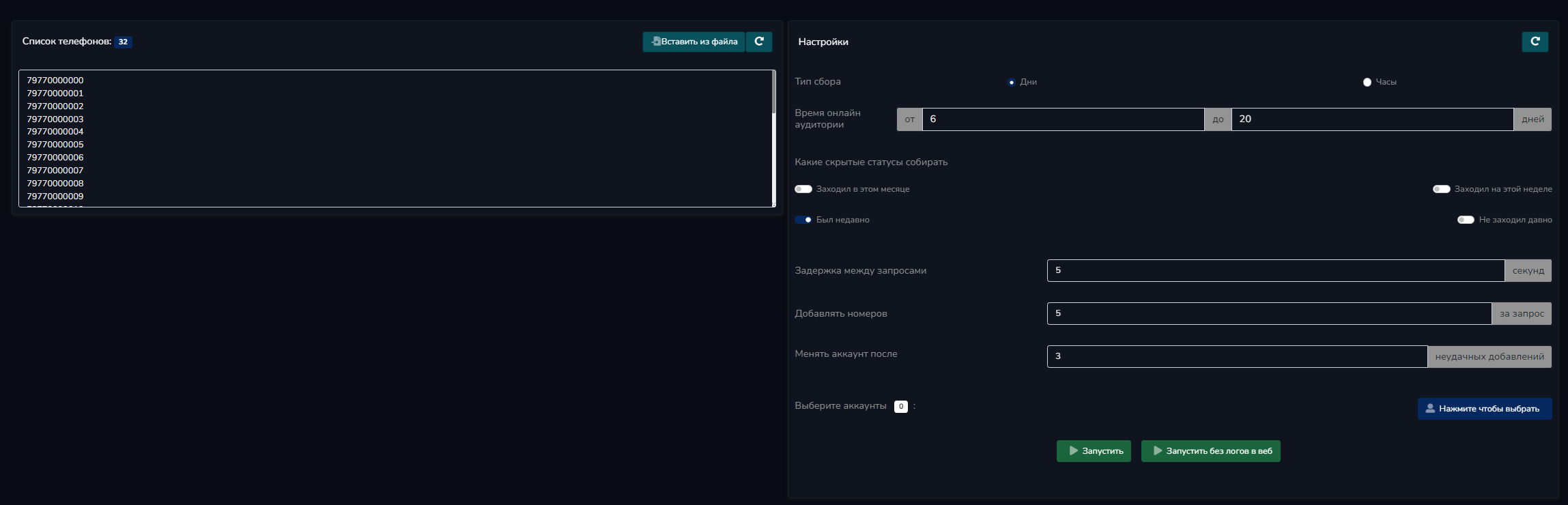The width and height of the screenshot is (1568, 505).
Task: Click 'Вставить из файла' import button
Action: tap(694, 42)
